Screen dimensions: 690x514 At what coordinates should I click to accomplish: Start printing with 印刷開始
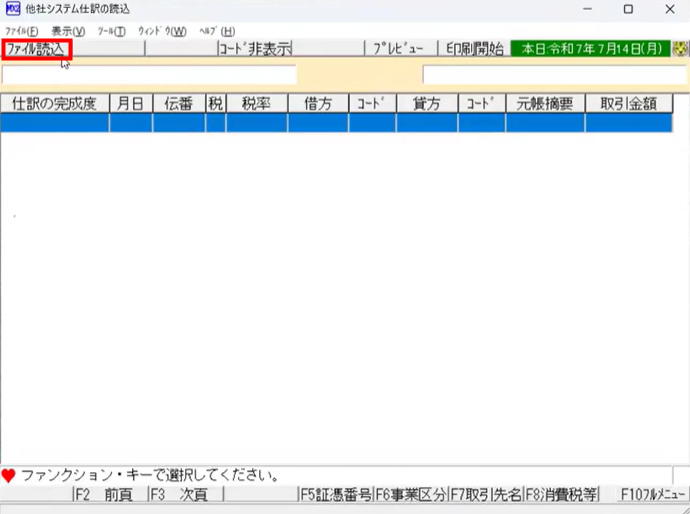click(x=475, y=49)
